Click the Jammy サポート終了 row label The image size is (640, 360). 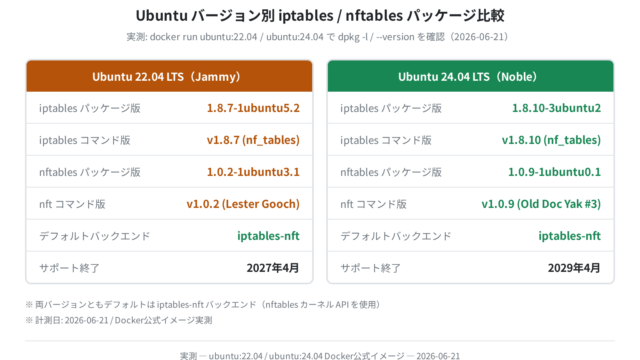69,268
